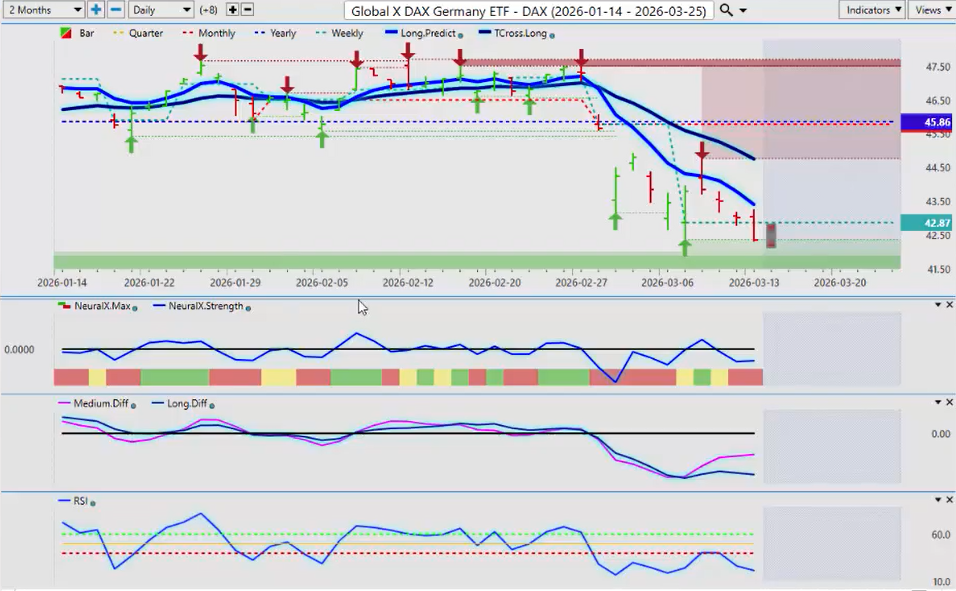This screenshot has width=956, height=591.
Task: Open the Views menu
Action: tap(932, 10)
